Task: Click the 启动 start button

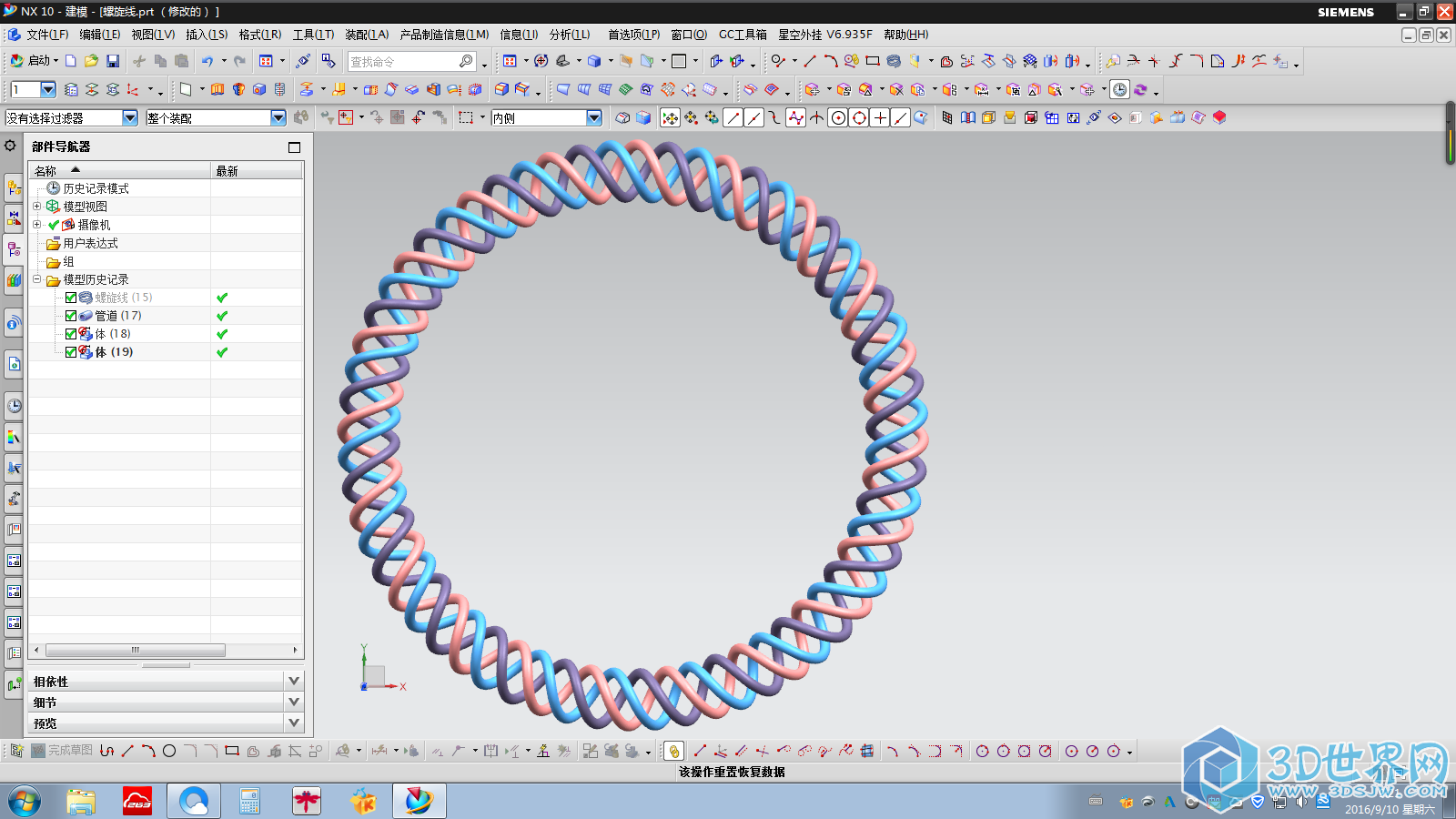Action: tap(34, 61)
